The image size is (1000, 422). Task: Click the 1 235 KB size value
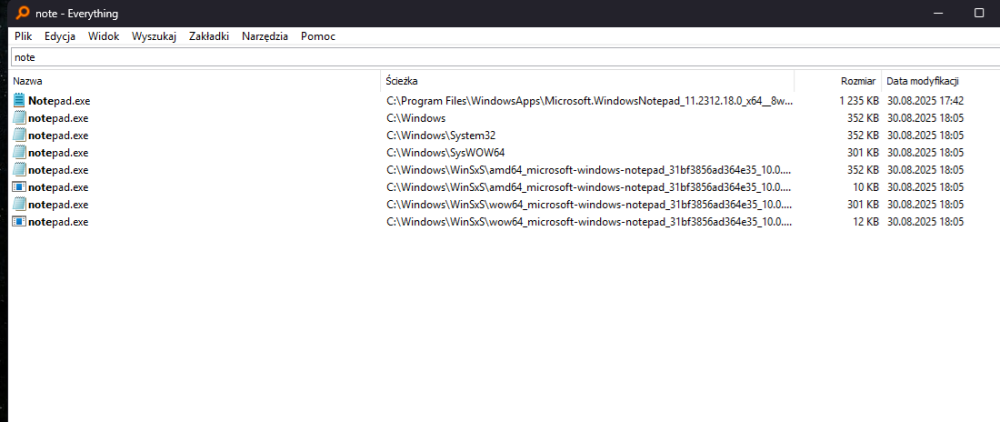859,101
